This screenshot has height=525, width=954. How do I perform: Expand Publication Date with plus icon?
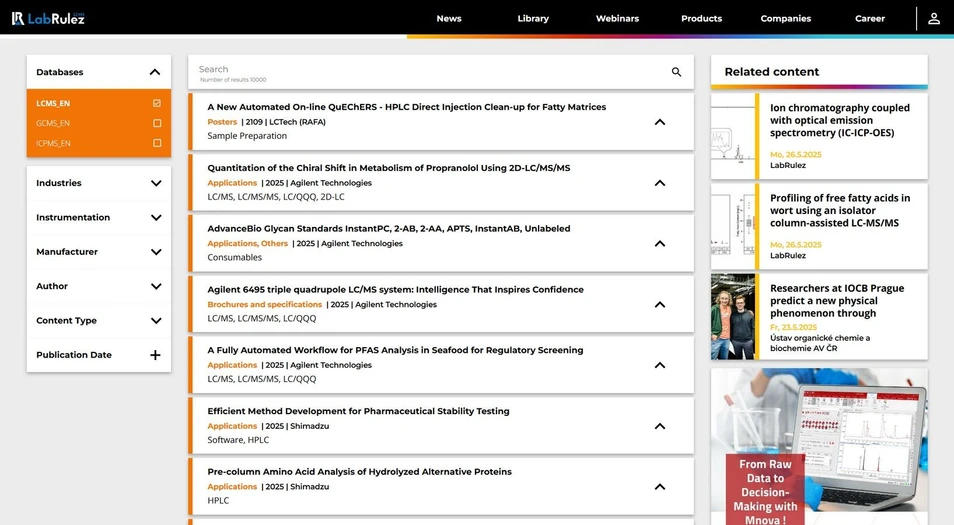pos(155,355)
